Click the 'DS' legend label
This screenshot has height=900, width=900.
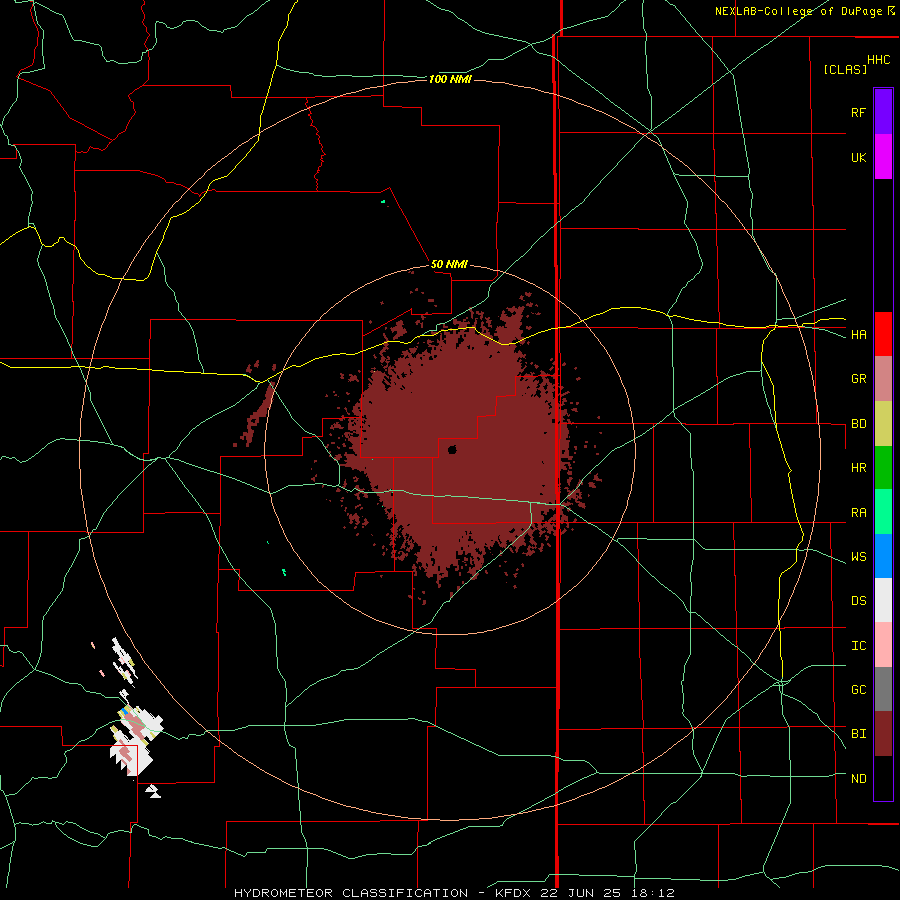pyautogui.click(x=858, y=601)
